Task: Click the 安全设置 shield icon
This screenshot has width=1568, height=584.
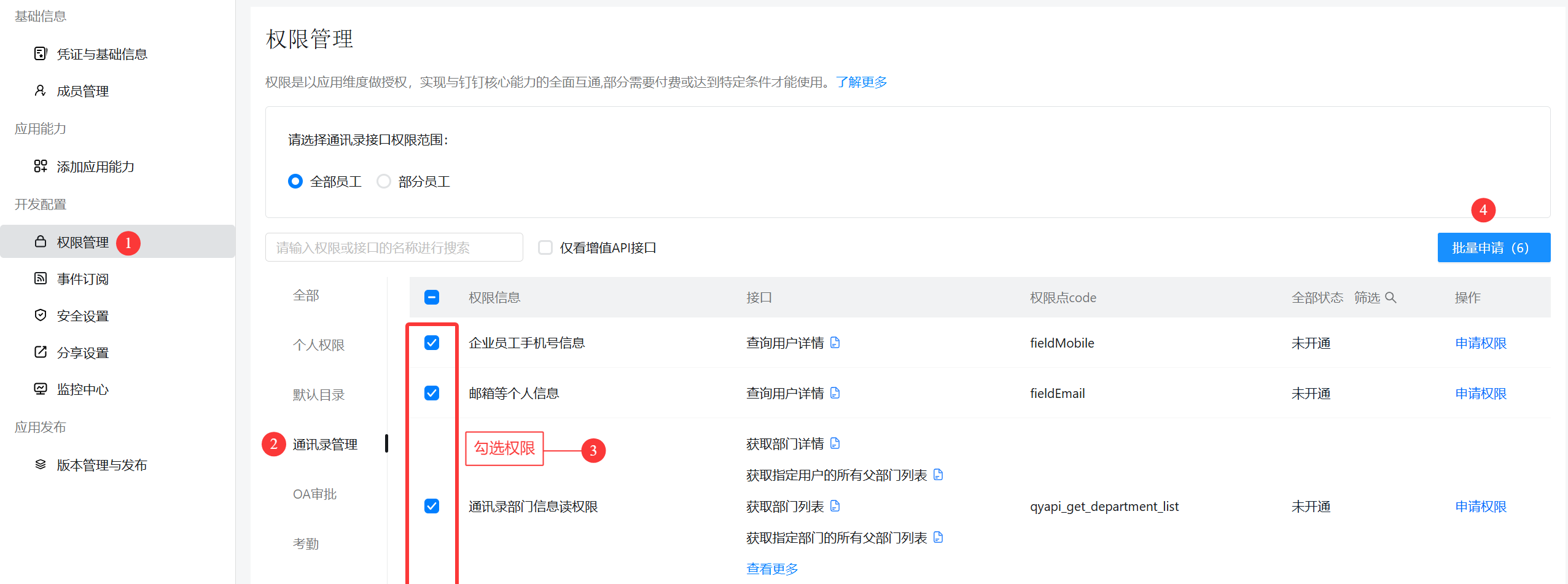Action: (x=41, y=316)
